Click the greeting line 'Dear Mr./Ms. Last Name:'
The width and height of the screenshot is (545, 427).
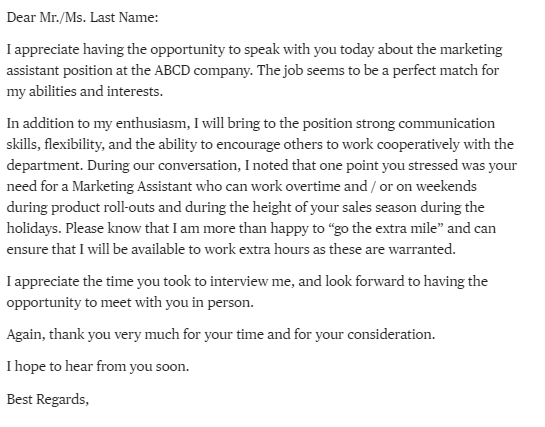[x=82, y=17]
